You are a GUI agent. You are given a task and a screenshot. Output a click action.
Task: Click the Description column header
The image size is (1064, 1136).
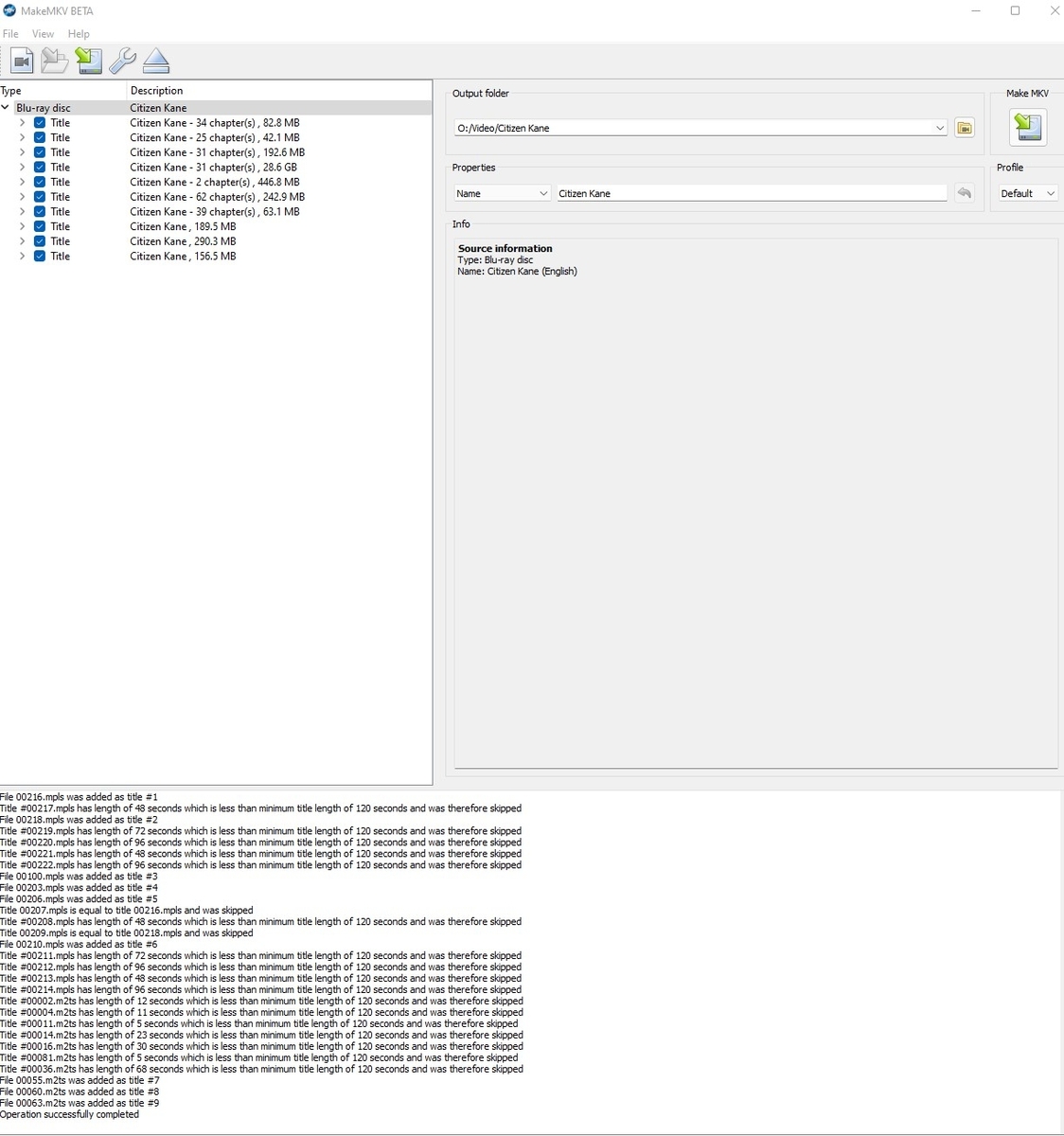coord(279,91)
